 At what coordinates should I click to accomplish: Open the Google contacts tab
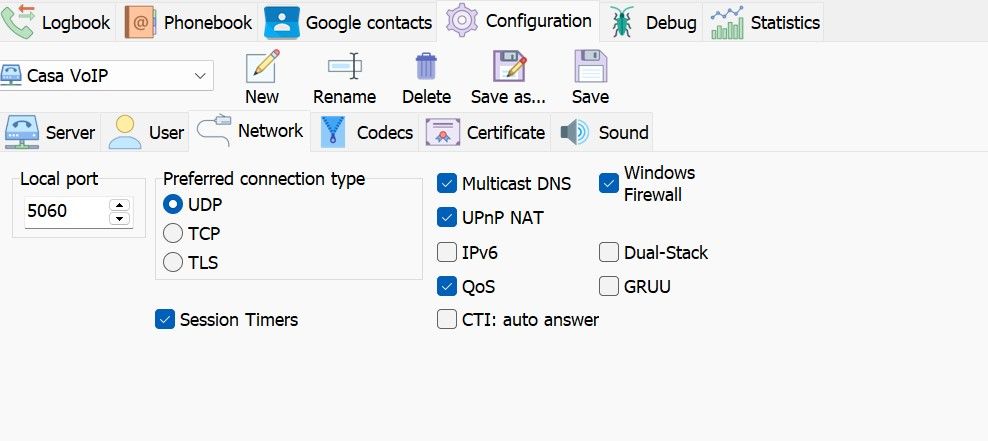pos(349,22)
